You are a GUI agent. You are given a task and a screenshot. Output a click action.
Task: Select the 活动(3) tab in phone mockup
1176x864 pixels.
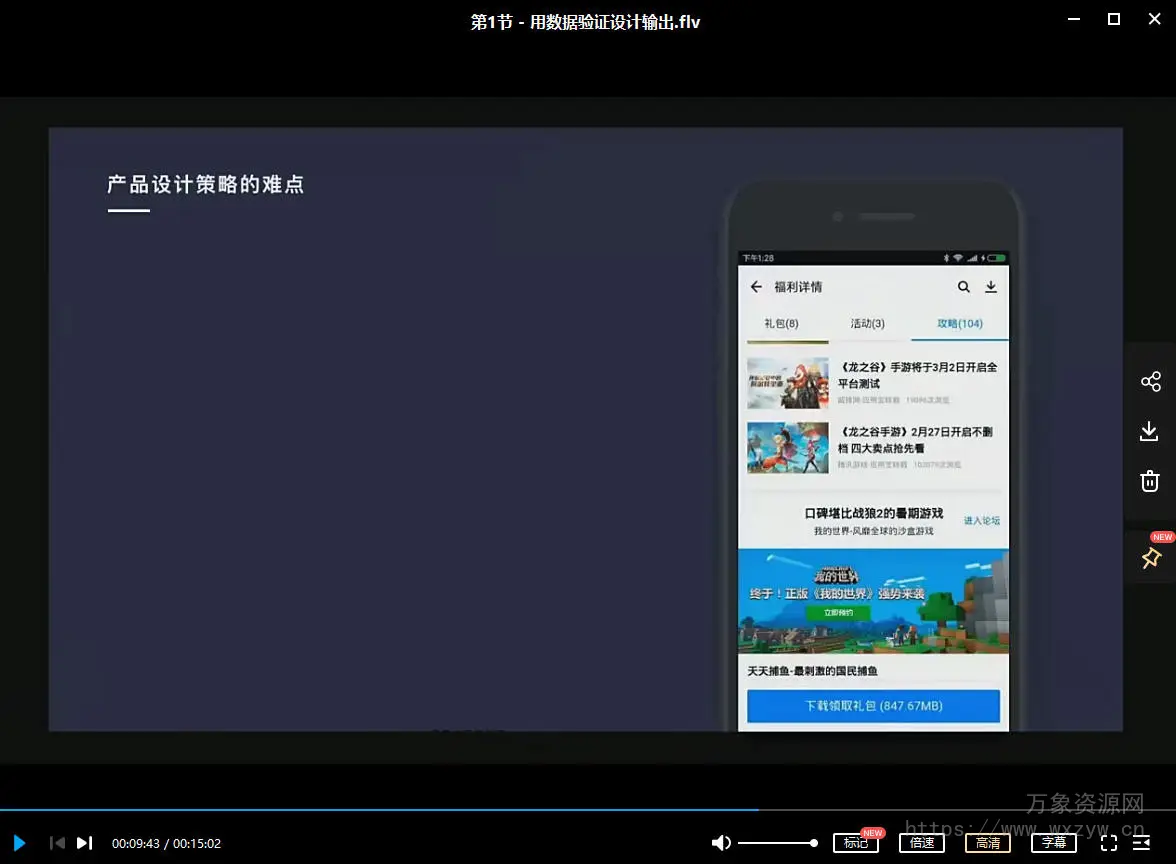coord(867,324)
